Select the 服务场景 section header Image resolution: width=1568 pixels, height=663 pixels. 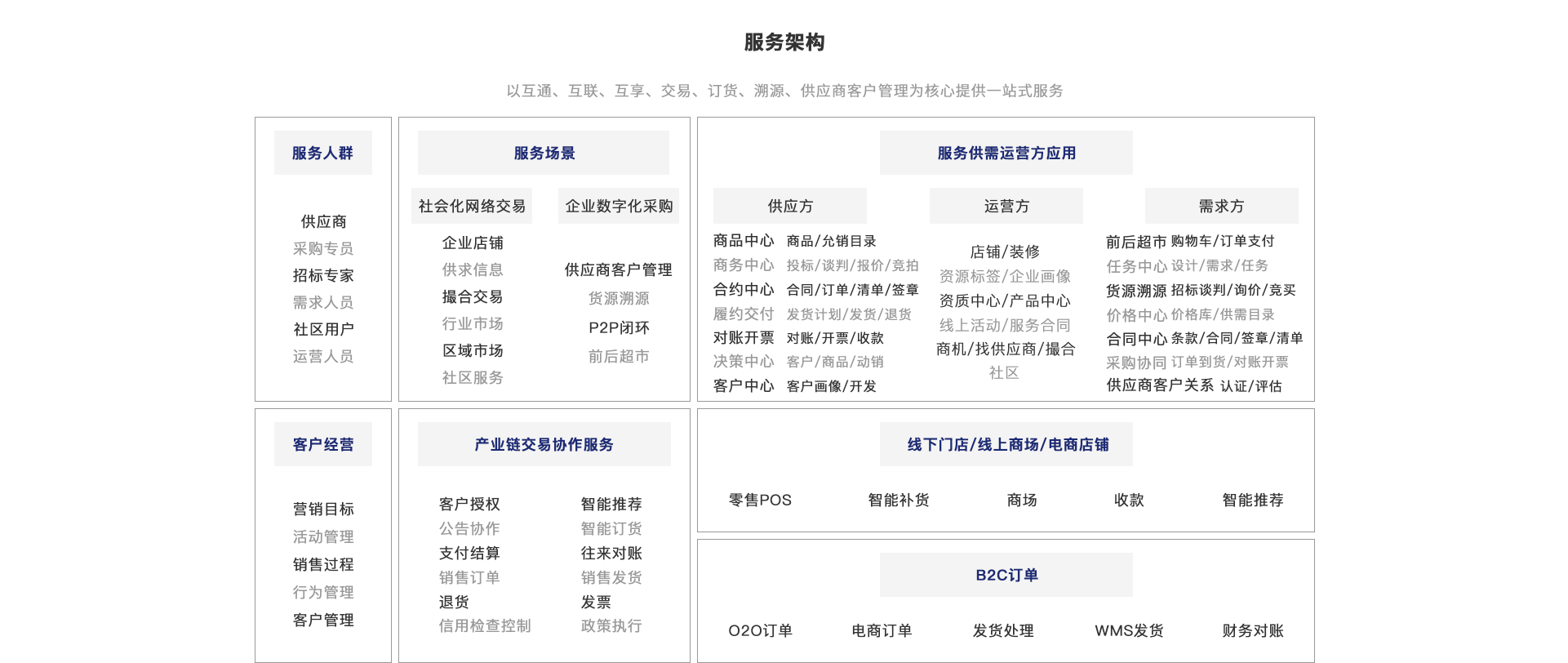tap(544, 153)
